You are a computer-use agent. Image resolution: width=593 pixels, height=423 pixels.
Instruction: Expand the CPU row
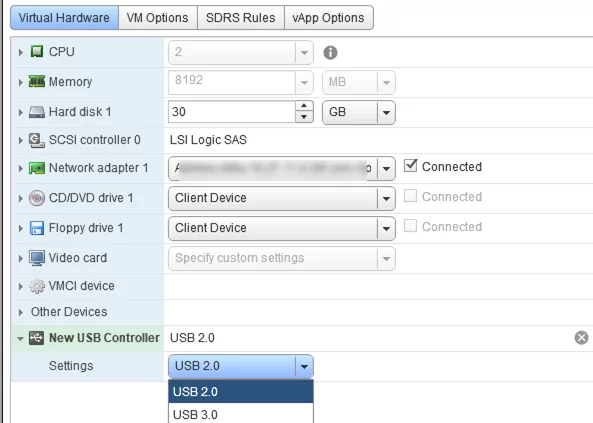(21, 52)
